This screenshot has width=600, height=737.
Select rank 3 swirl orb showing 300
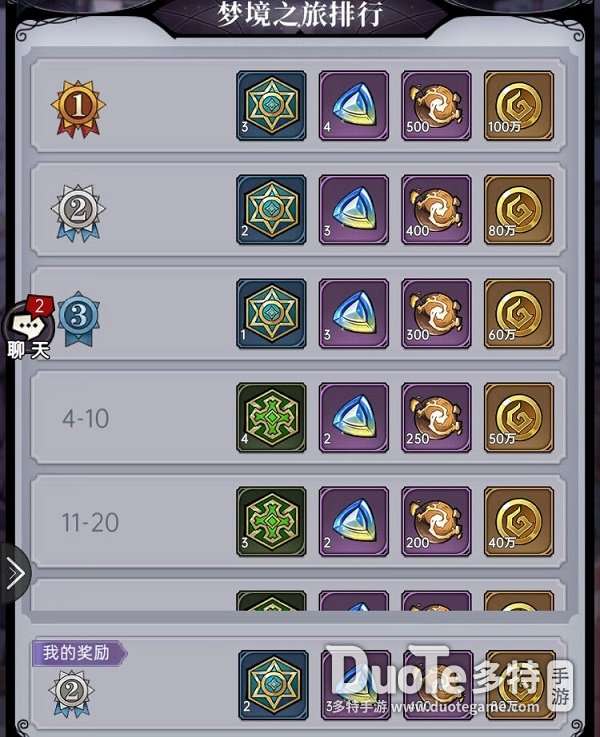pyautogui.click(x=436, y=314)
